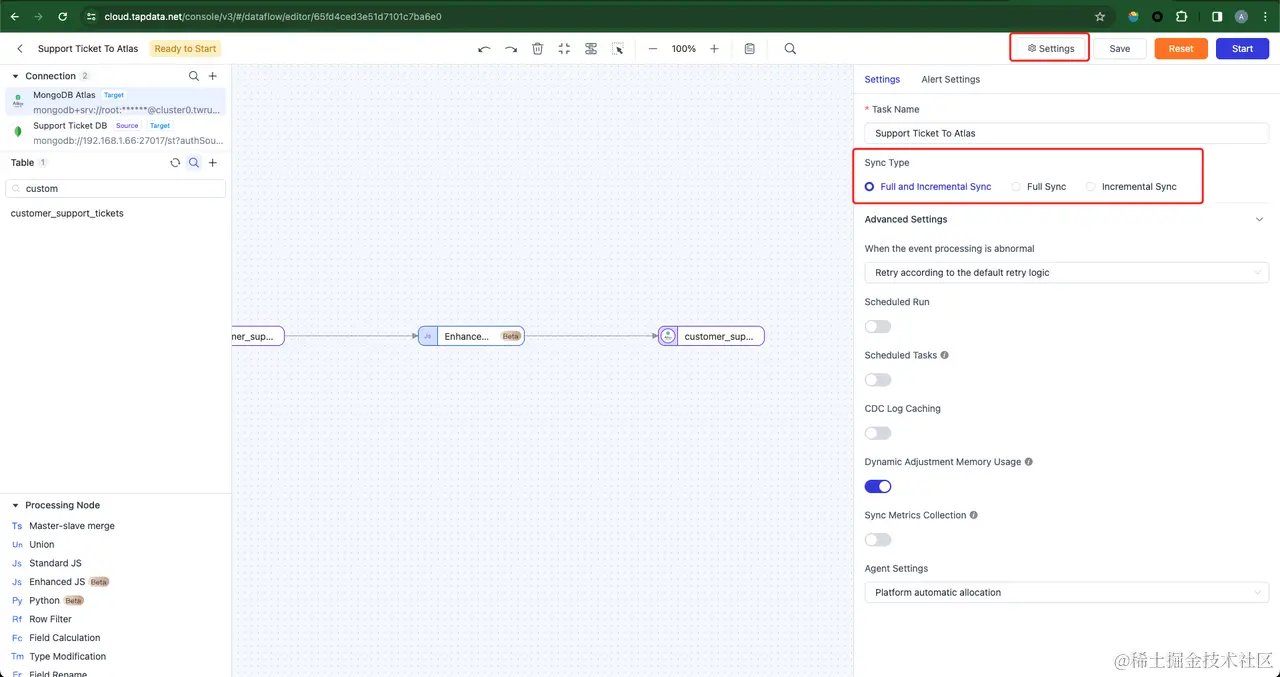Image resolution: width=1280 pixels, height=677 pixels.
Task: Click the redo arrow in the canvas toolbar
Action: coord(511,48)
